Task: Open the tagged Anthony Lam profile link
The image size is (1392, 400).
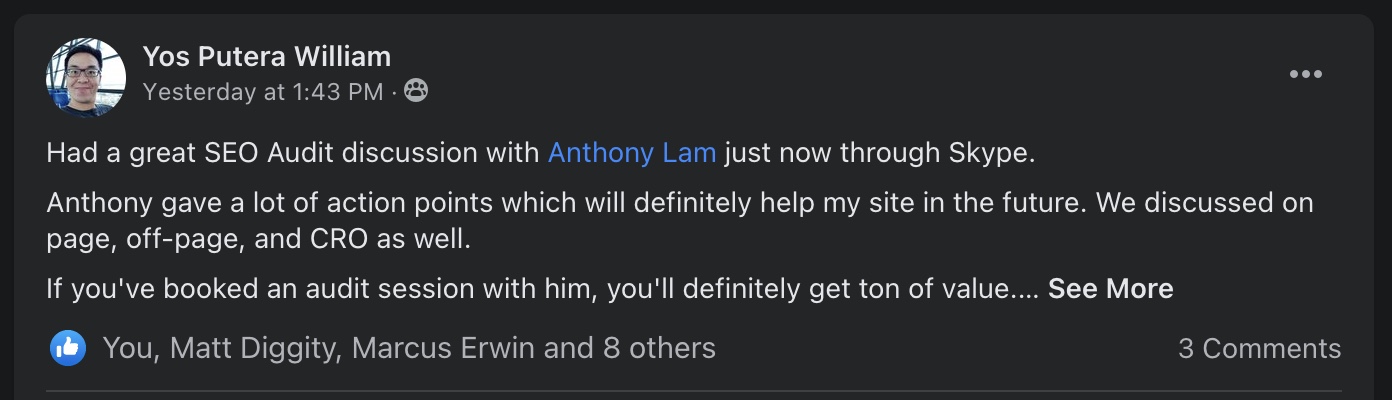Action: (632, 153)
